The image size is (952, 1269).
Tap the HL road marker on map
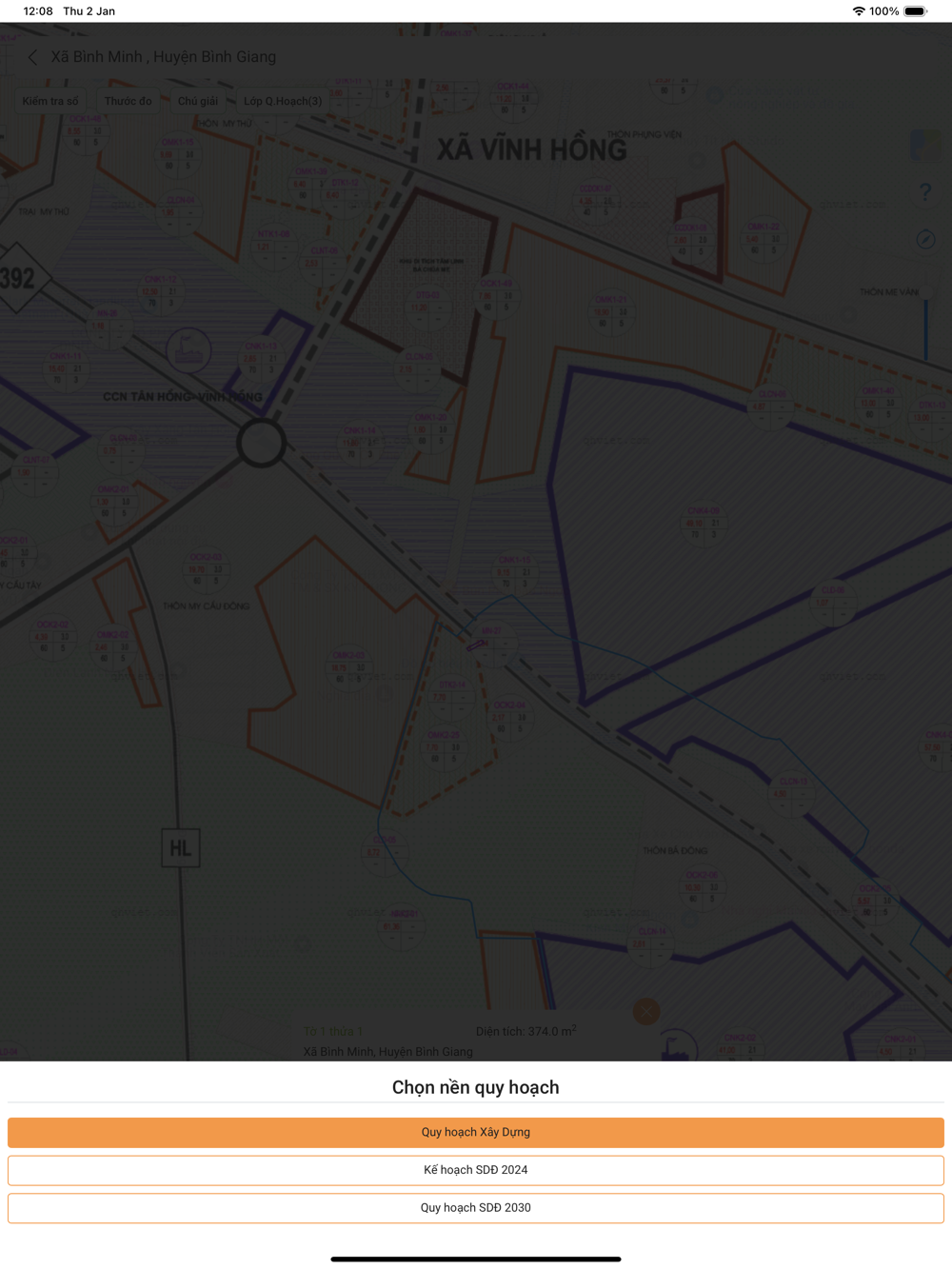tap(181, 847)
